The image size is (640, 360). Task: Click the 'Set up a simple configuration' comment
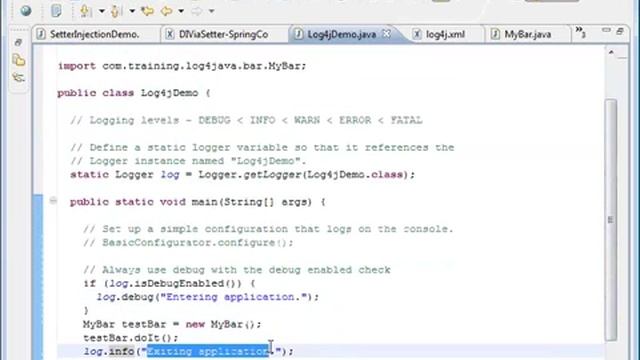268,229
